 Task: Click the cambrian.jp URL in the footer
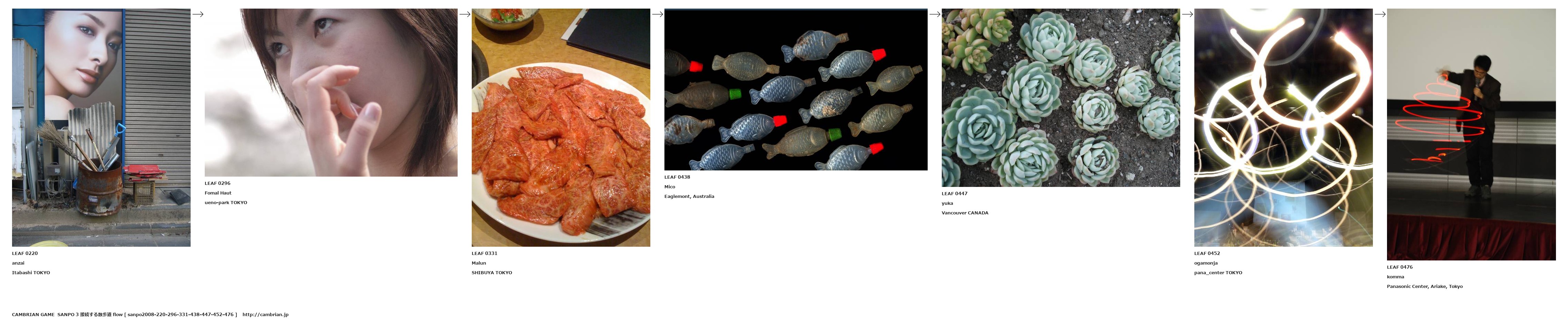pos(265,314)
